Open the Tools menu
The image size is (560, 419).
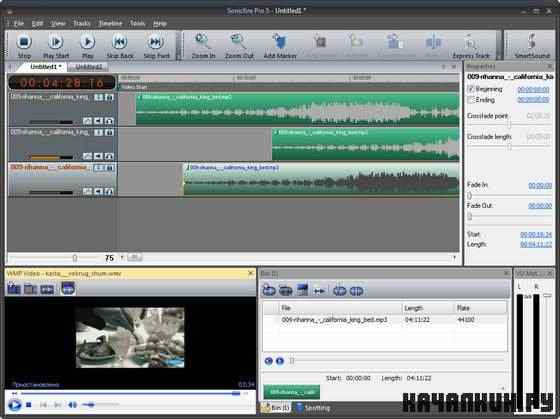click(137, 24)
